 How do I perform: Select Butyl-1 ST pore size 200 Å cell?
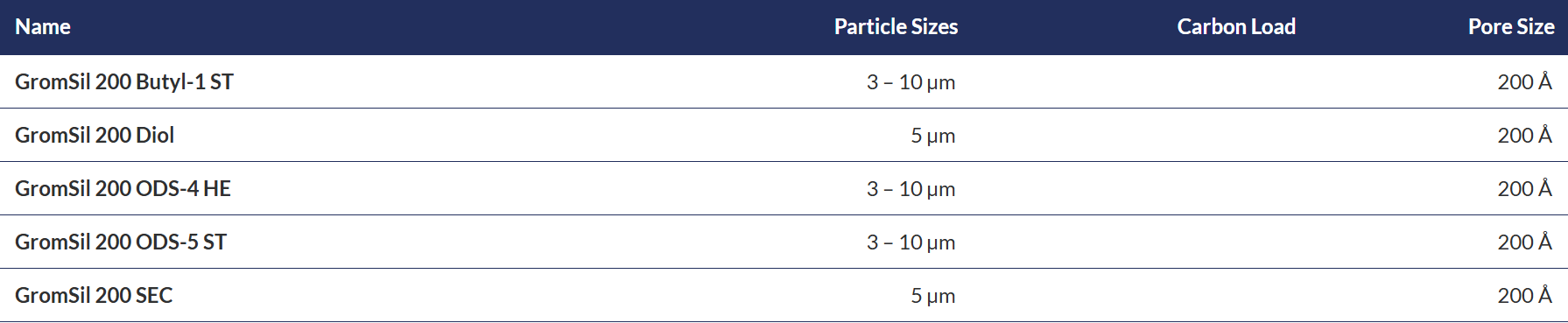(x=1524, y=81)
